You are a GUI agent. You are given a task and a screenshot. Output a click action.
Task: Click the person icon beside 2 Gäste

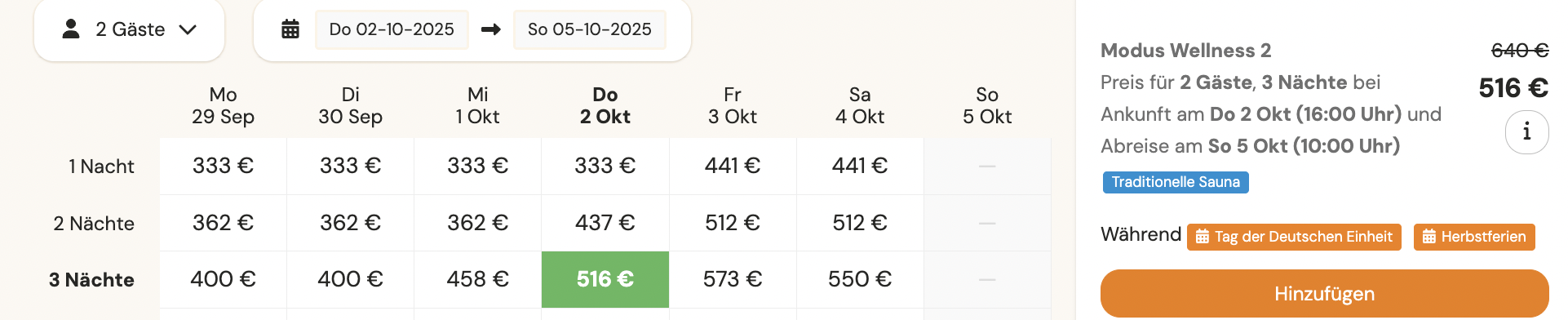pos(71,29)
